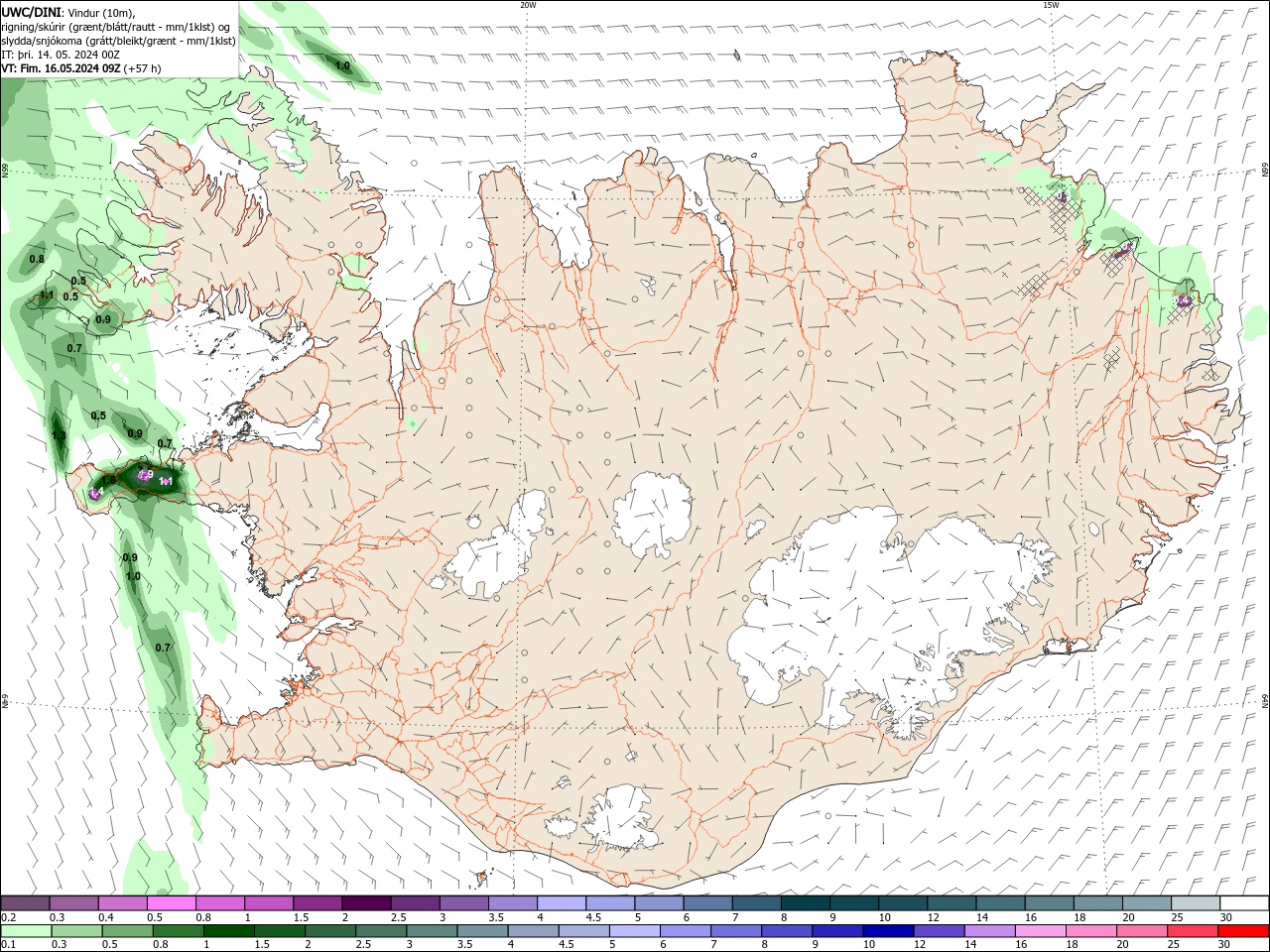The image size is (1270, 952).
Task: Pick the deep navy 10 rain legend swatch
Action: (889, 931)
